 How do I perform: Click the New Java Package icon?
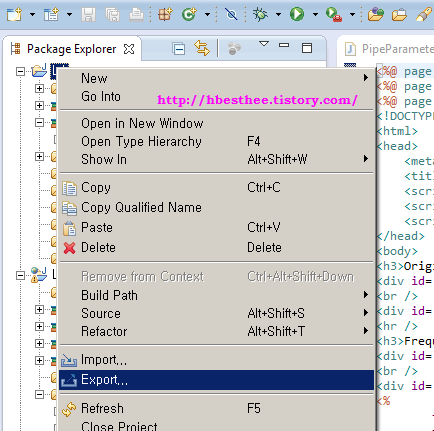pos(165,14)
